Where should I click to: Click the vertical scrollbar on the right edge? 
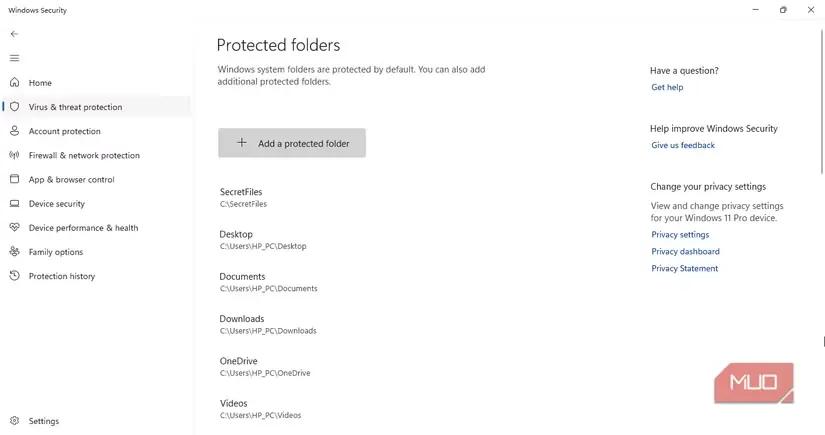(x=822, y=101)
